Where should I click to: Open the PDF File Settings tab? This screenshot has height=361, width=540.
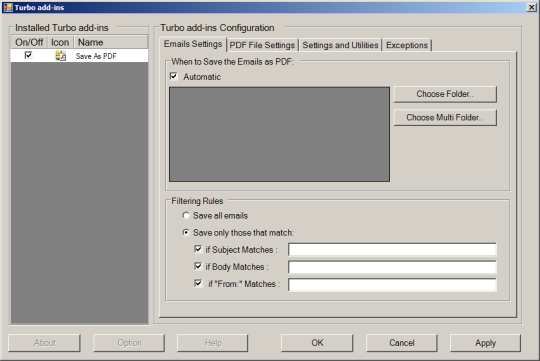(262, 45)
